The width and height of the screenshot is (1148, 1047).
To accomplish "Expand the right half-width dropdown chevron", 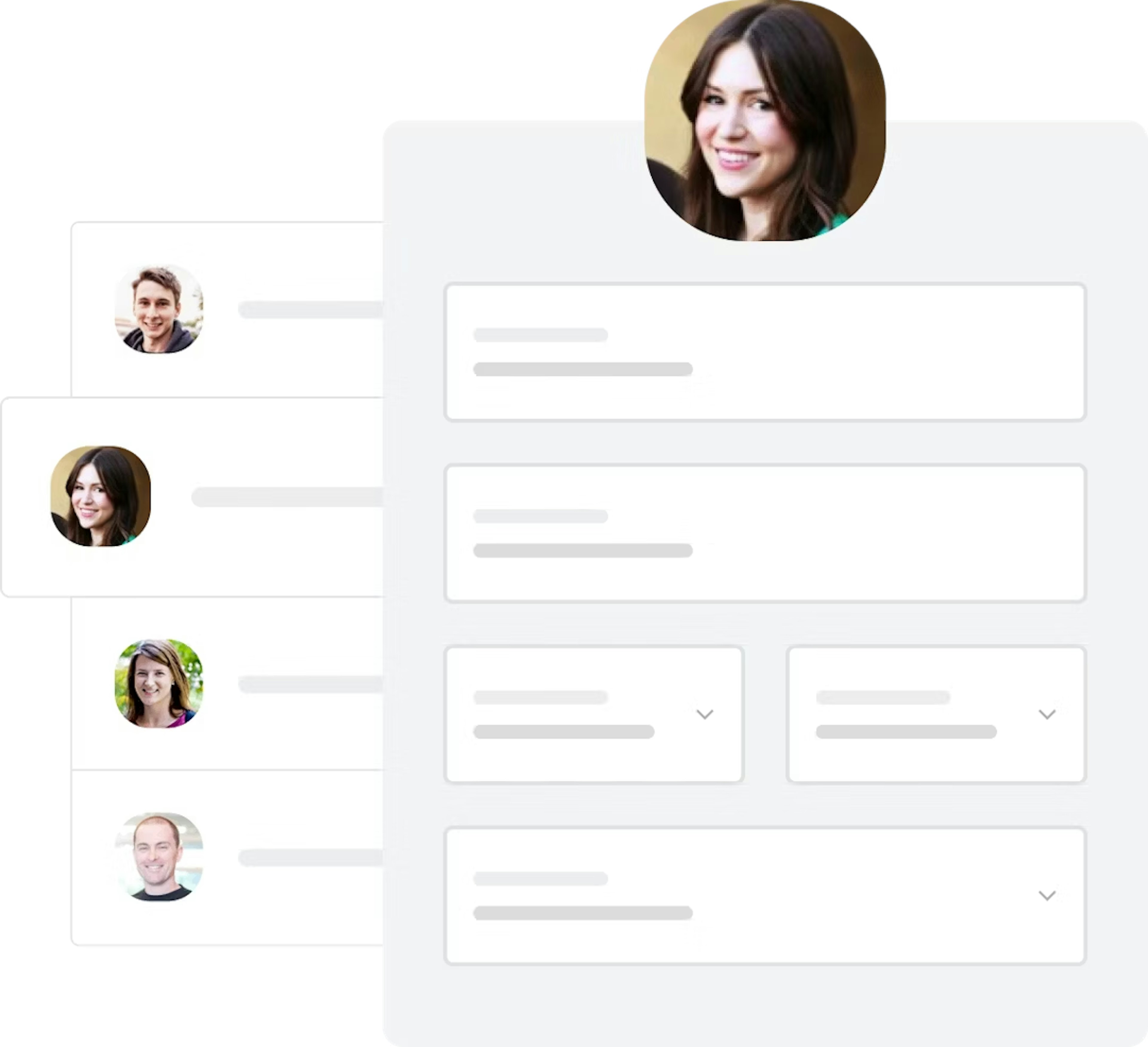I will 1047,715.
